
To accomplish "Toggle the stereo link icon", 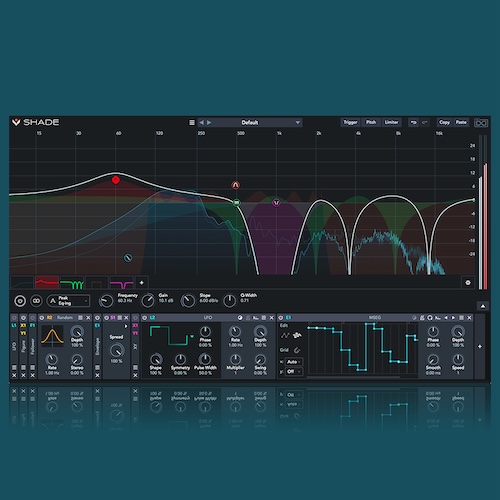I will point(36,301).
